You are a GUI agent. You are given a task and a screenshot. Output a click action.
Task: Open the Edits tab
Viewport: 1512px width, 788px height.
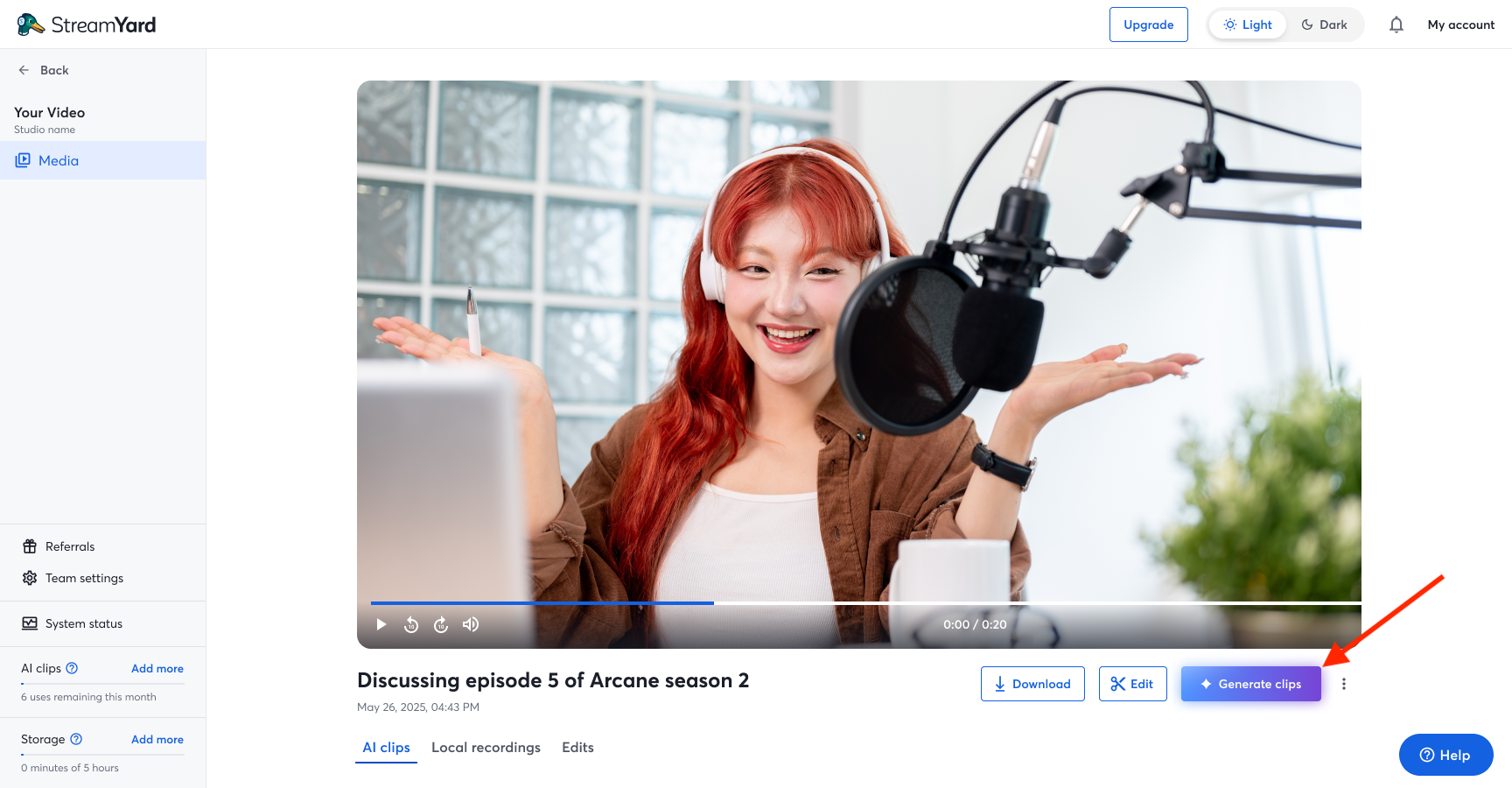(x=577, y=747)
